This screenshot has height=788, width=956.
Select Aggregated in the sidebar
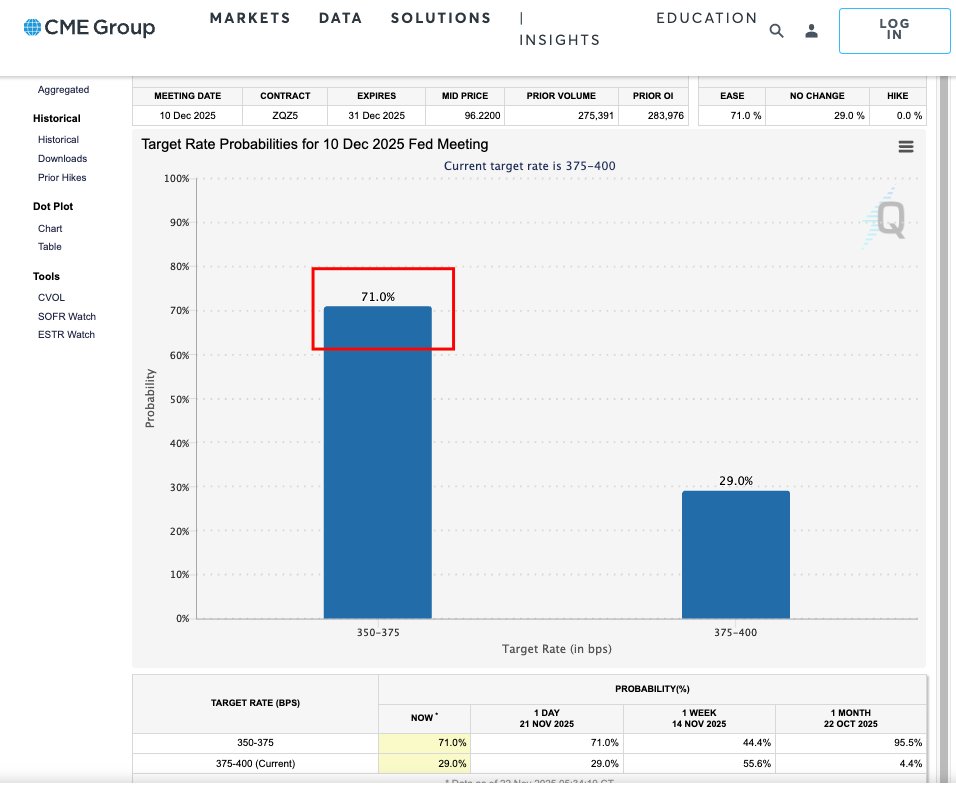63,90
